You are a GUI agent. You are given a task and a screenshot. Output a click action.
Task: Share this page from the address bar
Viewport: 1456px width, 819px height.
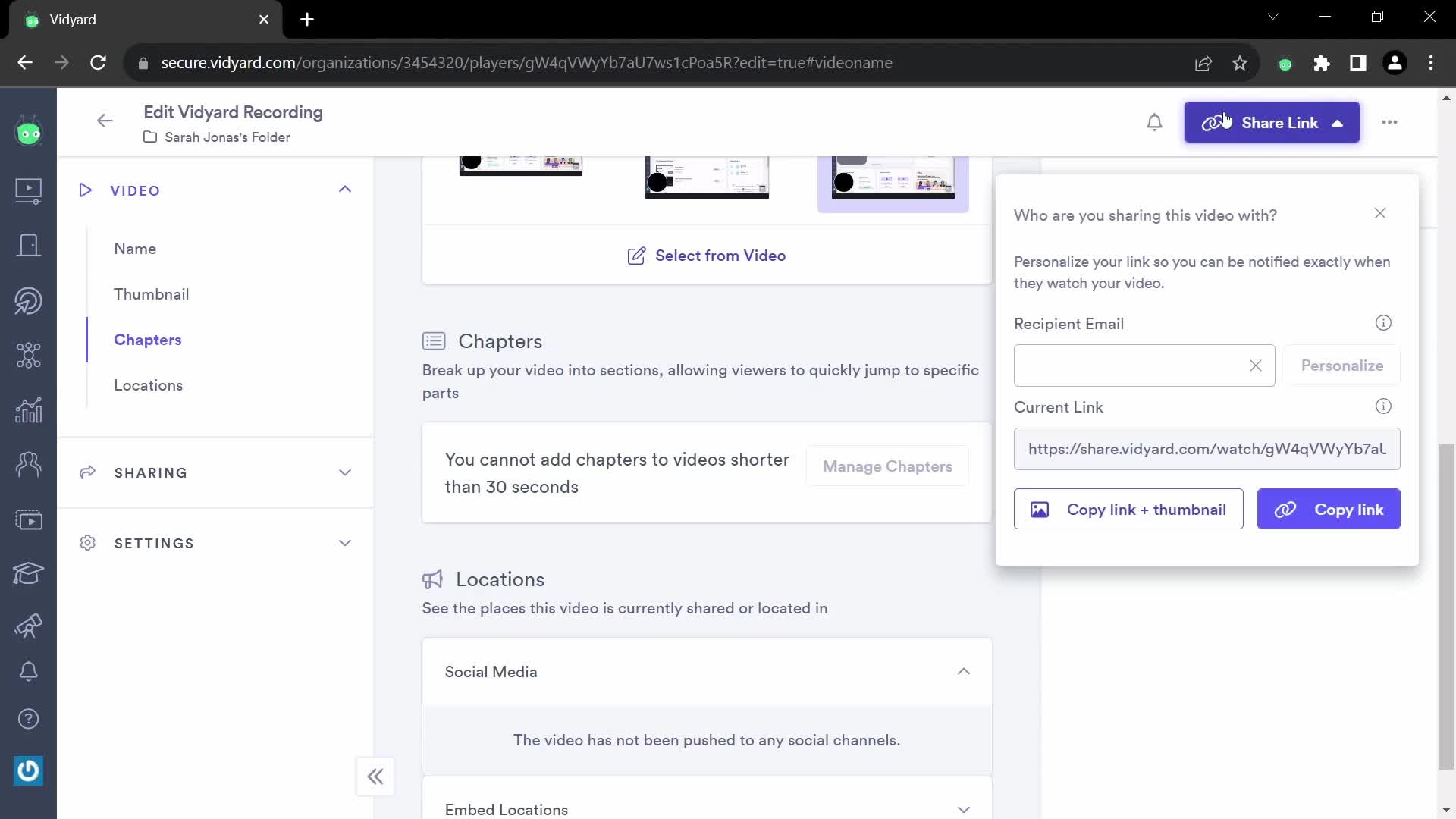[x=1203, y=63]
